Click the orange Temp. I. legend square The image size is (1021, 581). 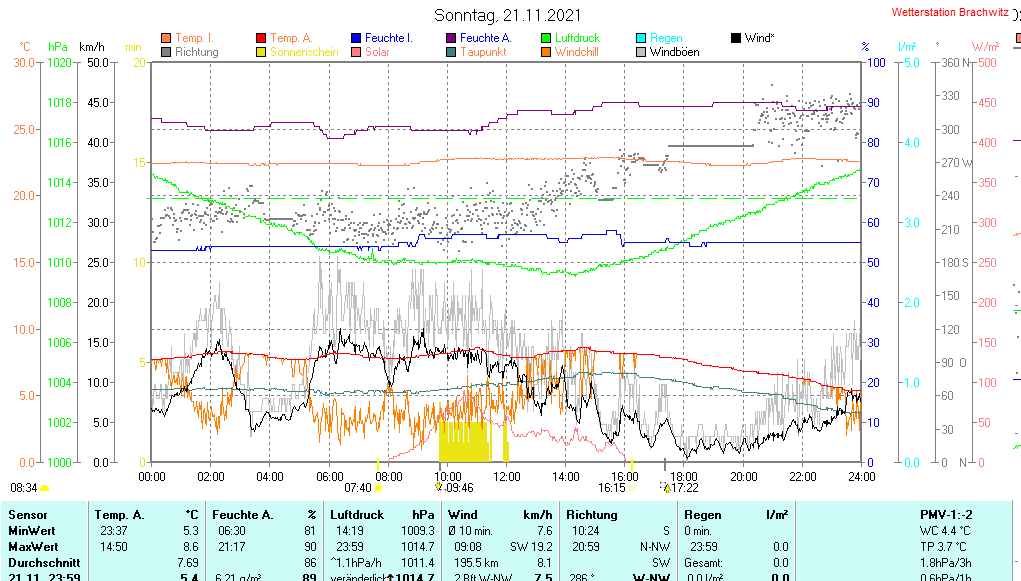coord(166,38)
